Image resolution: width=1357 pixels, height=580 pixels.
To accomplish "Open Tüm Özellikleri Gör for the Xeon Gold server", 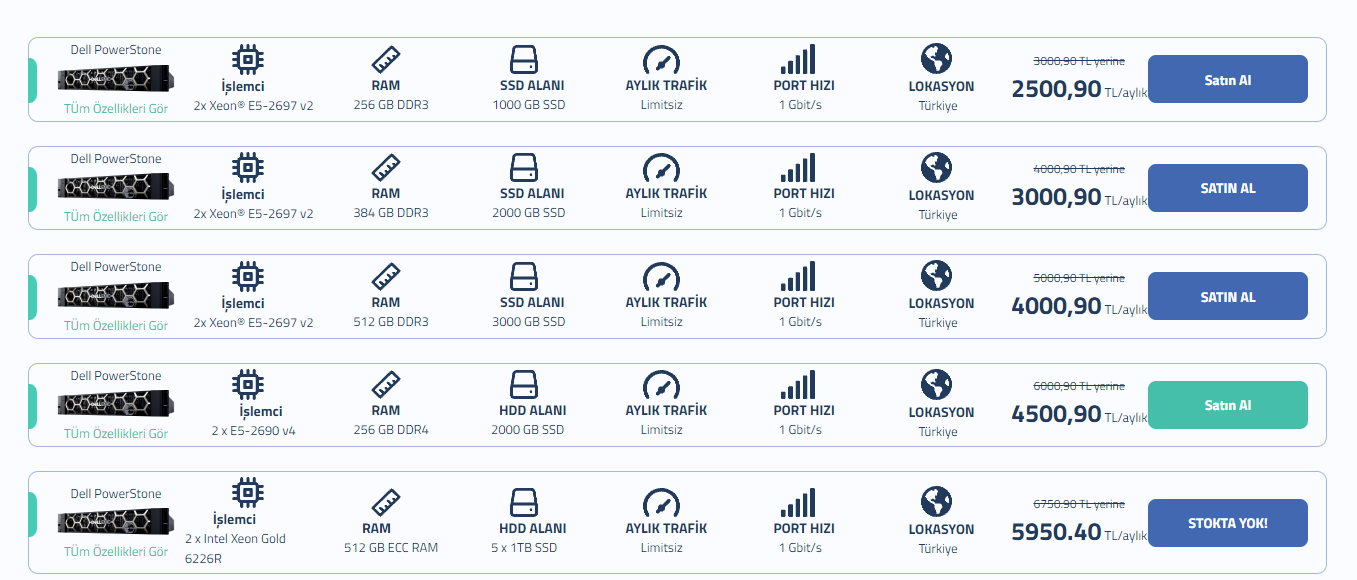I will tap(116, 551).
